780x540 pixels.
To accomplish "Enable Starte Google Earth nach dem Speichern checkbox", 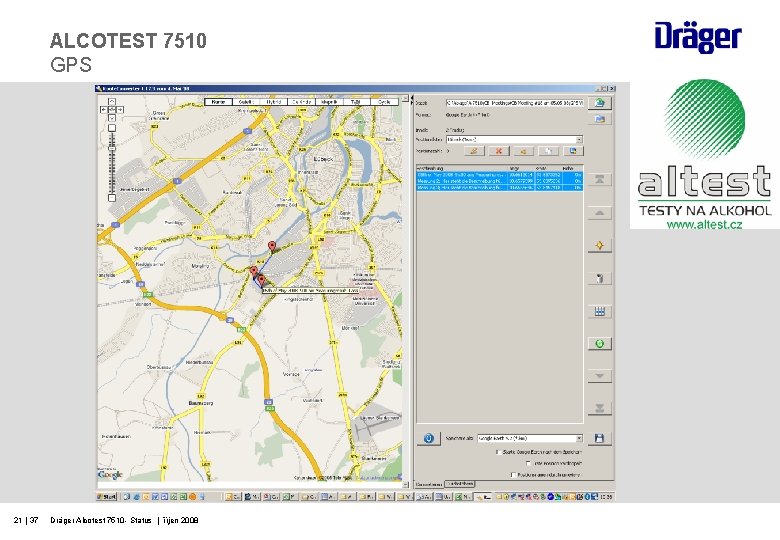I will point(498,452).
